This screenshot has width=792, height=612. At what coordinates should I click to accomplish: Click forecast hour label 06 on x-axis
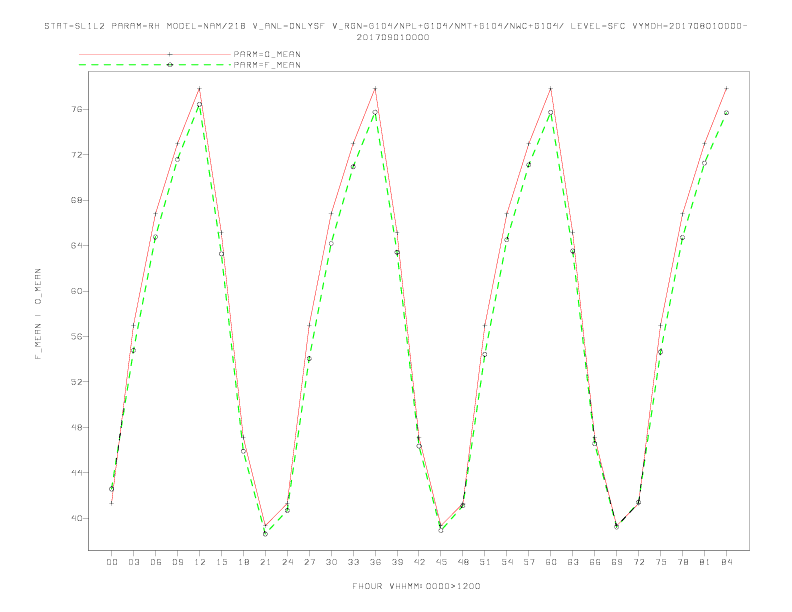(156, 562)
